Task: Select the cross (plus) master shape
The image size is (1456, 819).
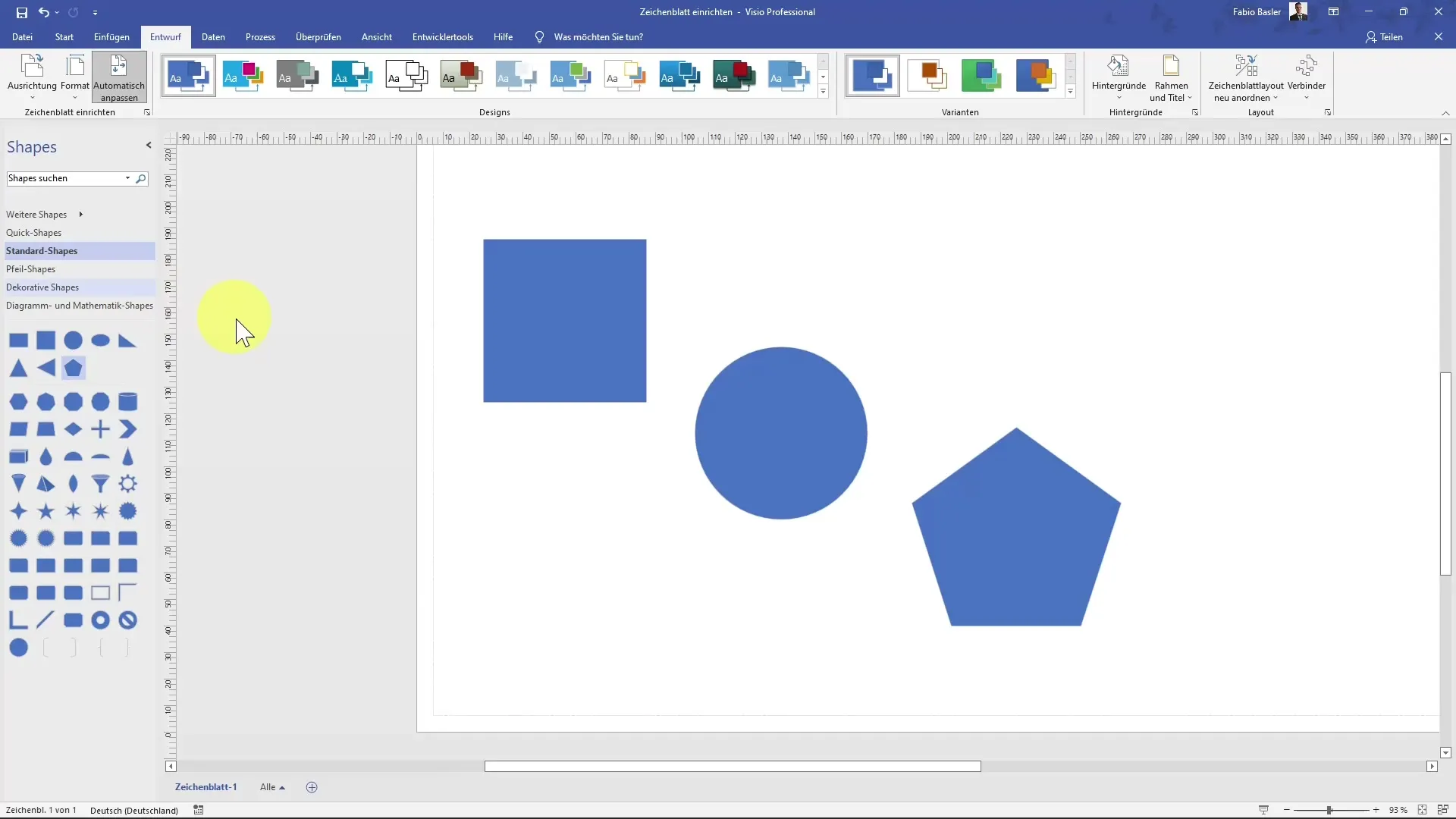Action: tap(100, 429)
